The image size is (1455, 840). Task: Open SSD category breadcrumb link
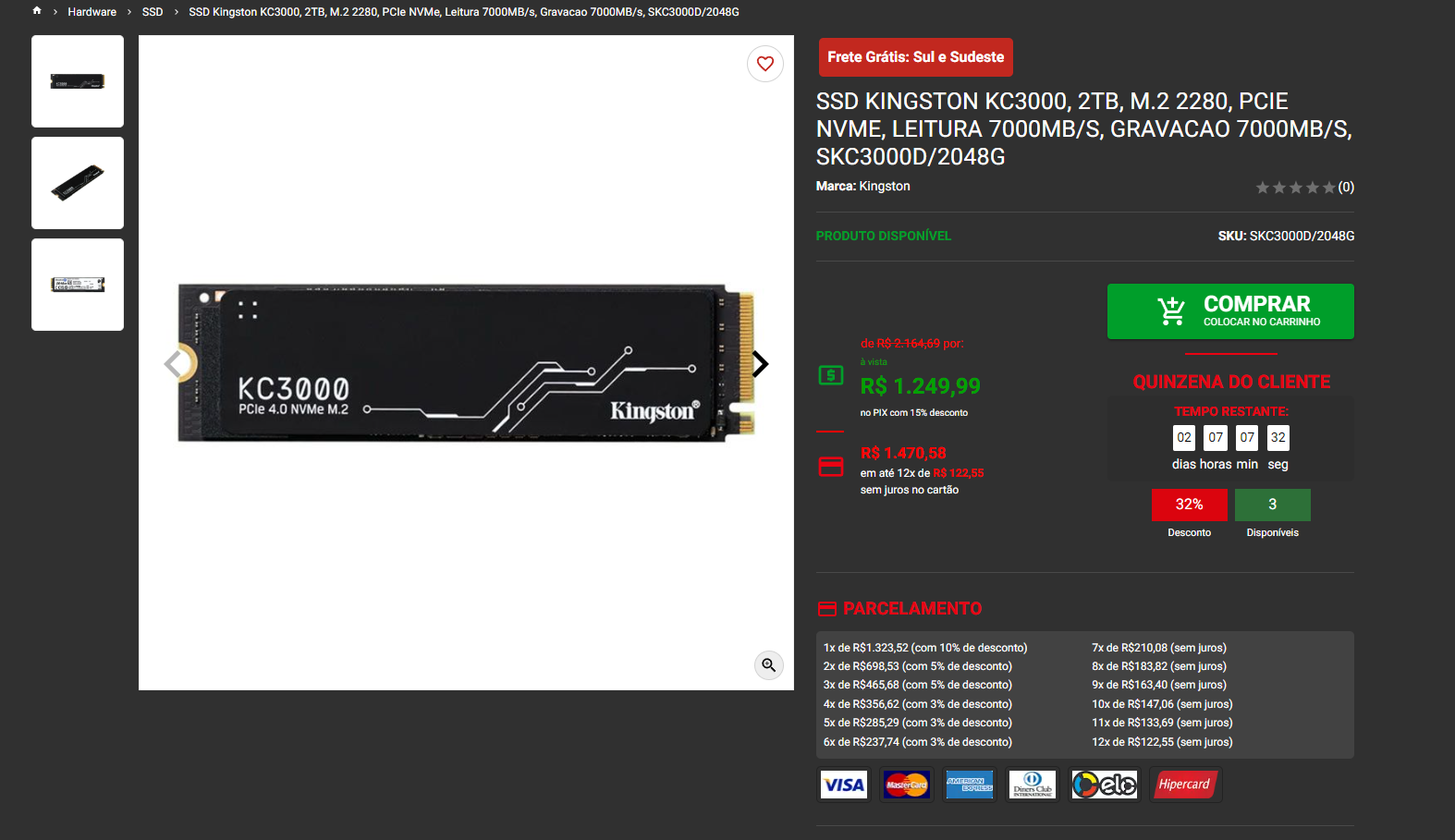click(153, 12)
